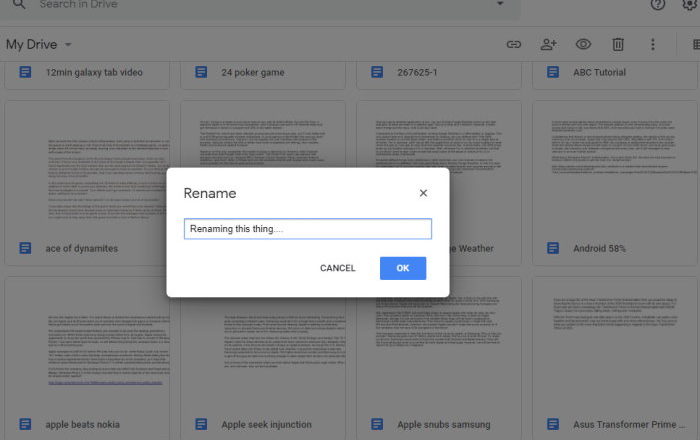Click doc icon beside apple beats nokia
The width and height of the screenshot is (700, 440).
25,424
